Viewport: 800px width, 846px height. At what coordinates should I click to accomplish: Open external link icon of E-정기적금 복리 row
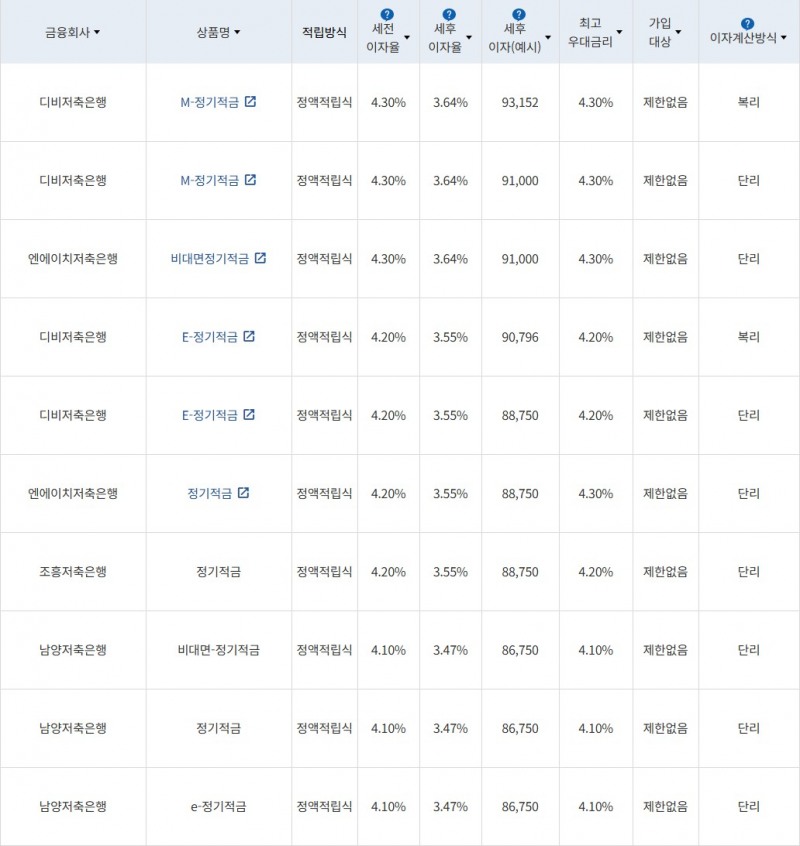point(249,337)
